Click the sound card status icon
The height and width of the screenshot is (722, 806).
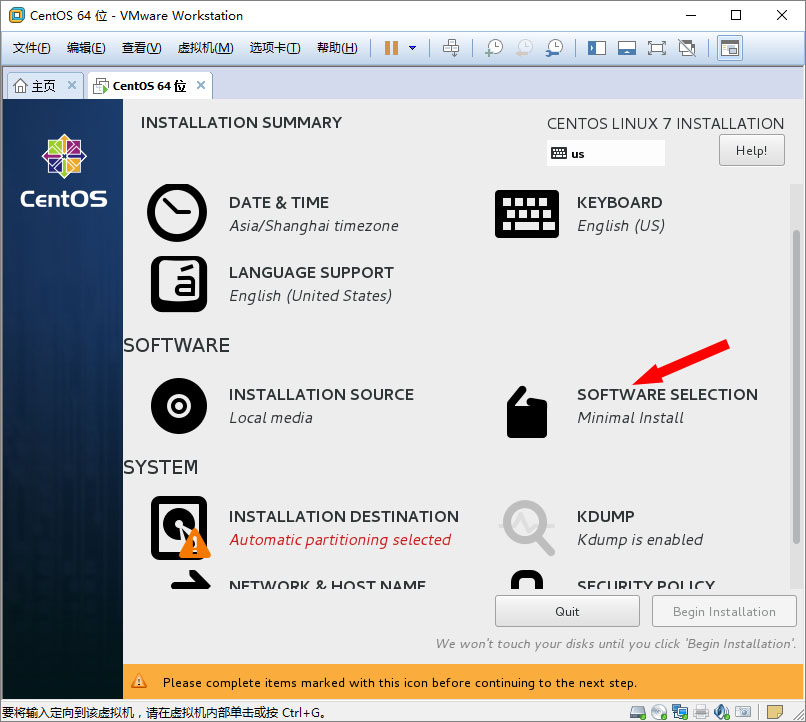coord(722,712)
